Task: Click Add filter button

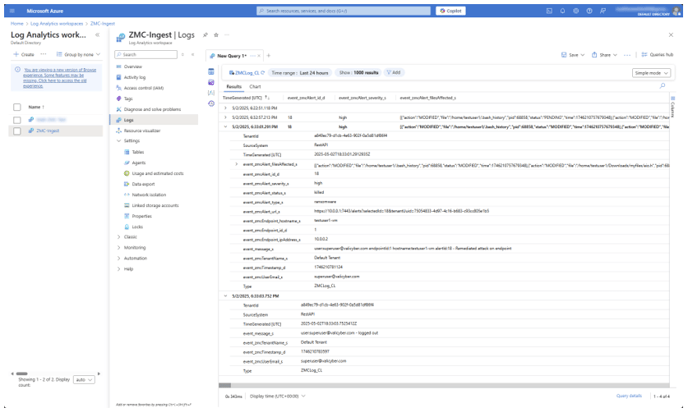Action: click(393, 73)
